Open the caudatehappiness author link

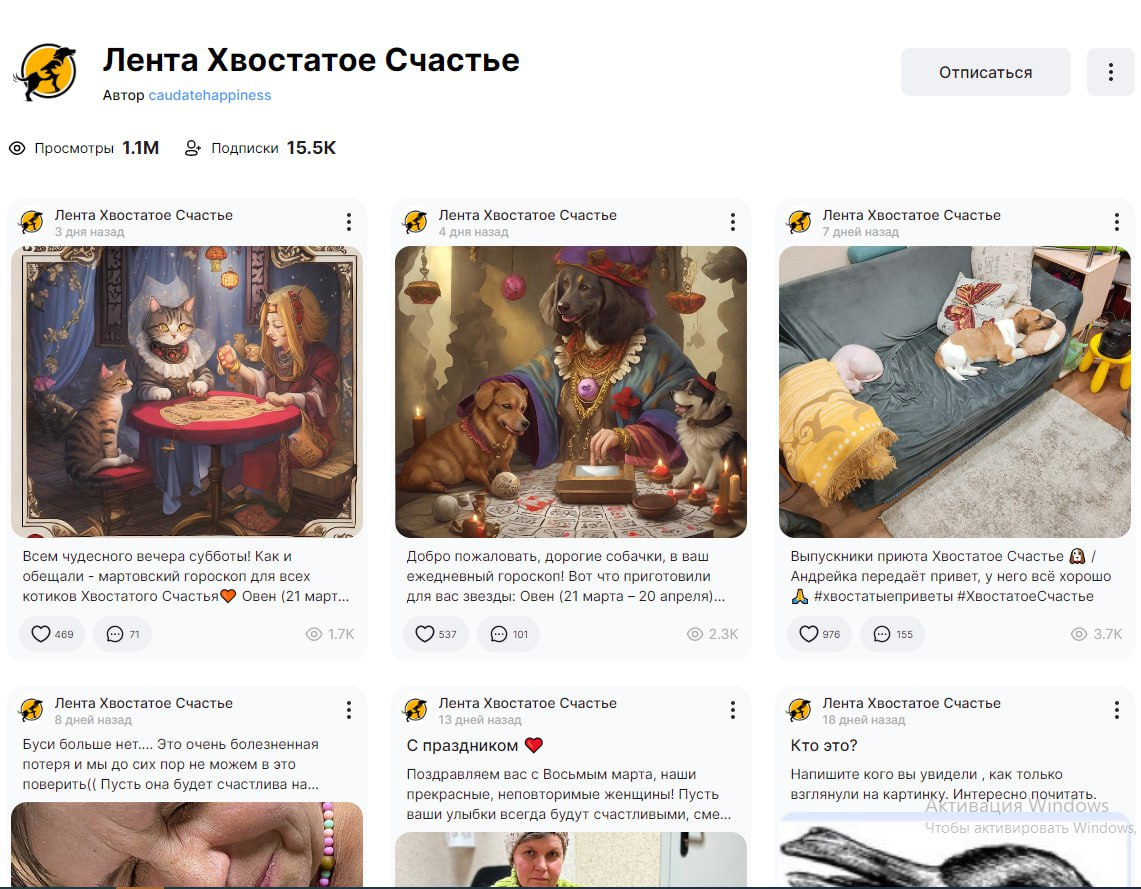coord(210,95)
